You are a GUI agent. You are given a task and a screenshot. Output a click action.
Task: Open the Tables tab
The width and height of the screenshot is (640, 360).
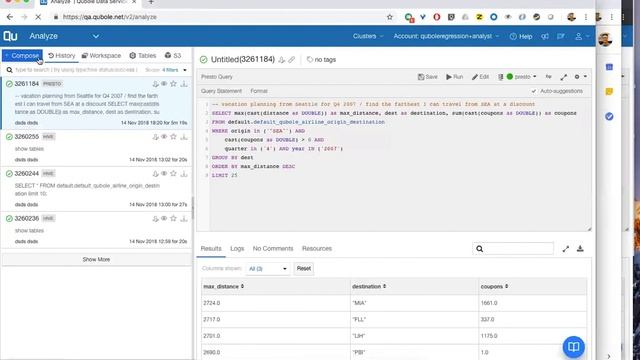143,56
